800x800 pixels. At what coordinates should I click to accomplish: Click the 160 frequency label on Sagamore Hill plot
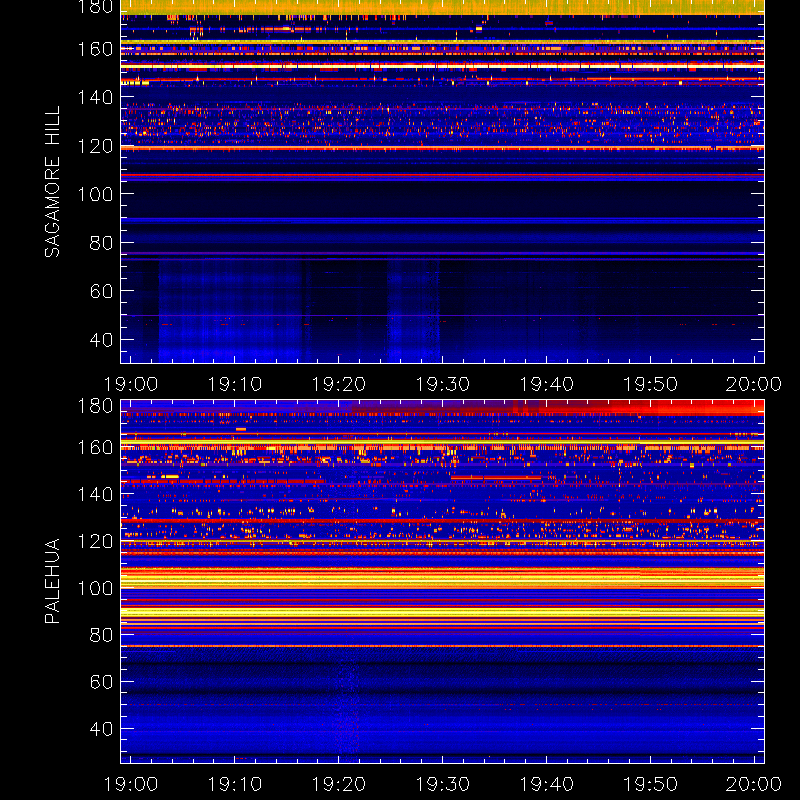click(95, 49)
